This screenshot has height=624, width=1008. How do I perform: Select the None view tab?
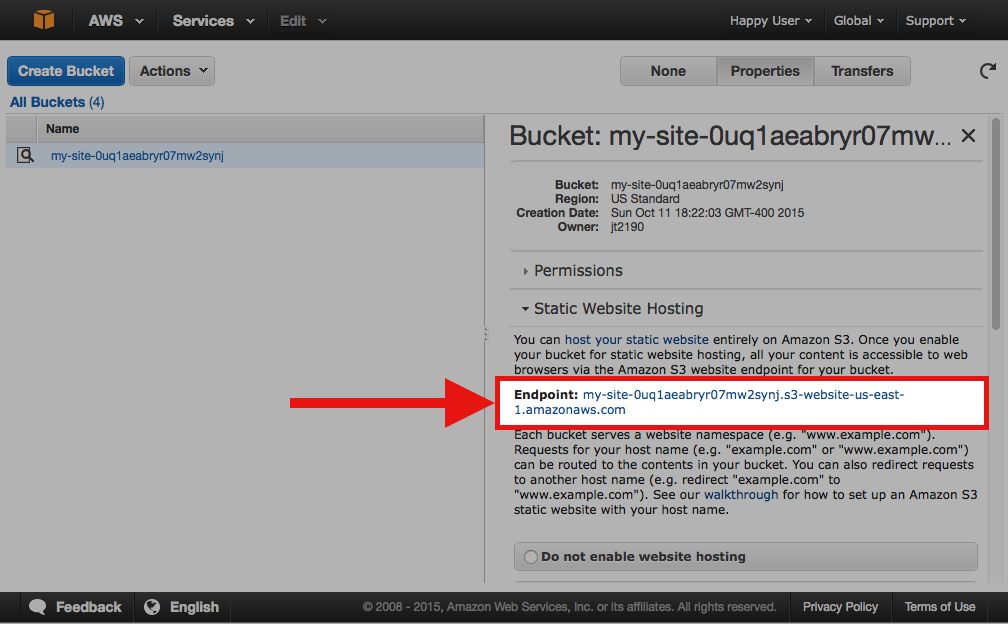point(668,71)
